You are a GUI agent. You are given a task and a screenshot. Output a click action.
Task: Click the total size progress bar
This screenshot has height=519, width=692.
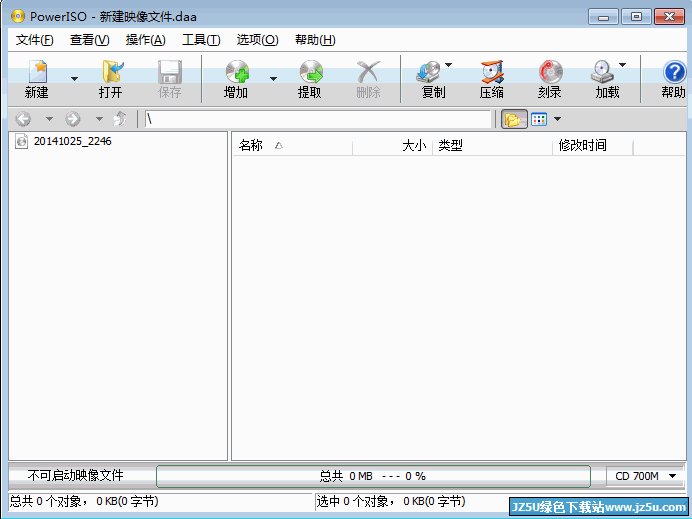click(x=373, y=476)
